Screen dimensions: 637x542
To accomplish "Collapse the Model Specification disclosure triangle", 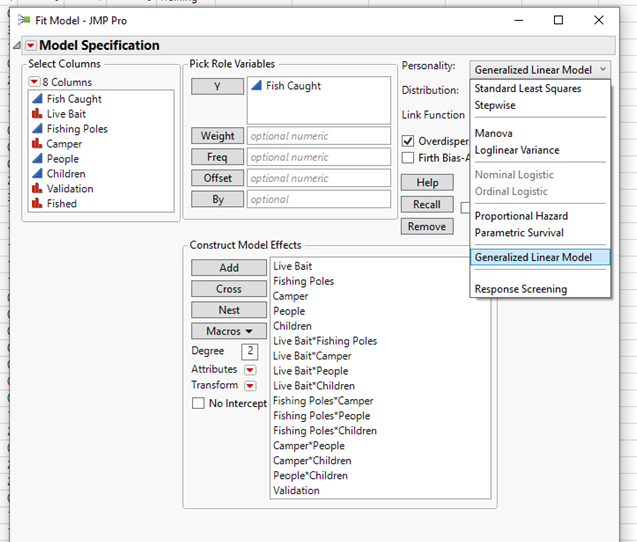I will coord(16,46).
